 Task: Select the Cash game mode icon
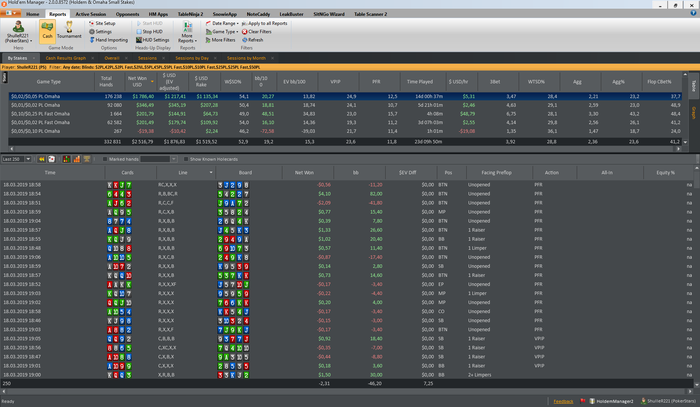[47, 31]
